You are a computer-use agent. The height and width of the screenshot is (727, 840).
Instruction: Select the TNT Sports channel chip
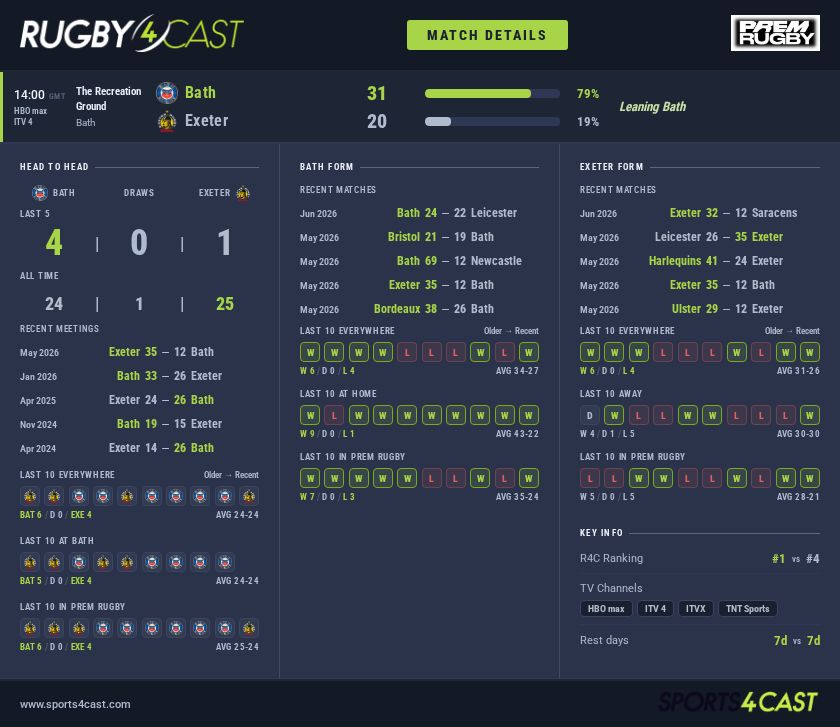(747, 609)
